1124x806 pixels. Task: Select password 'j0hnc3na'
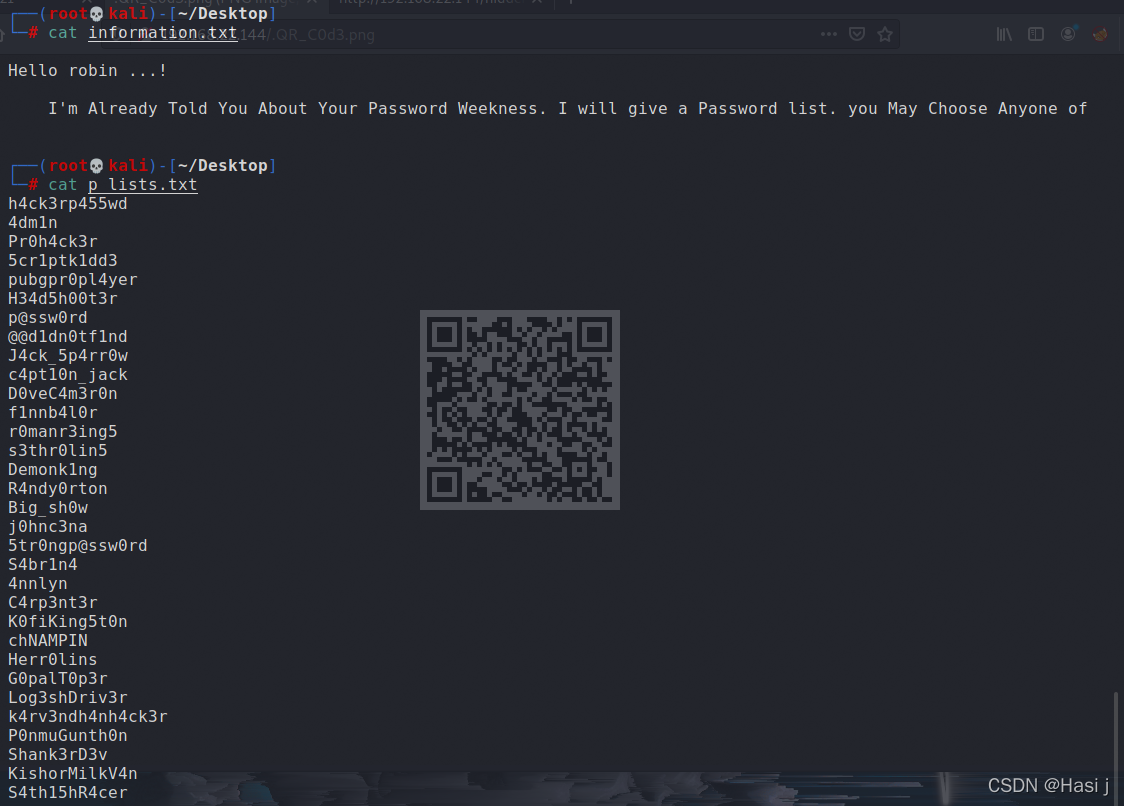click(47, 527)
